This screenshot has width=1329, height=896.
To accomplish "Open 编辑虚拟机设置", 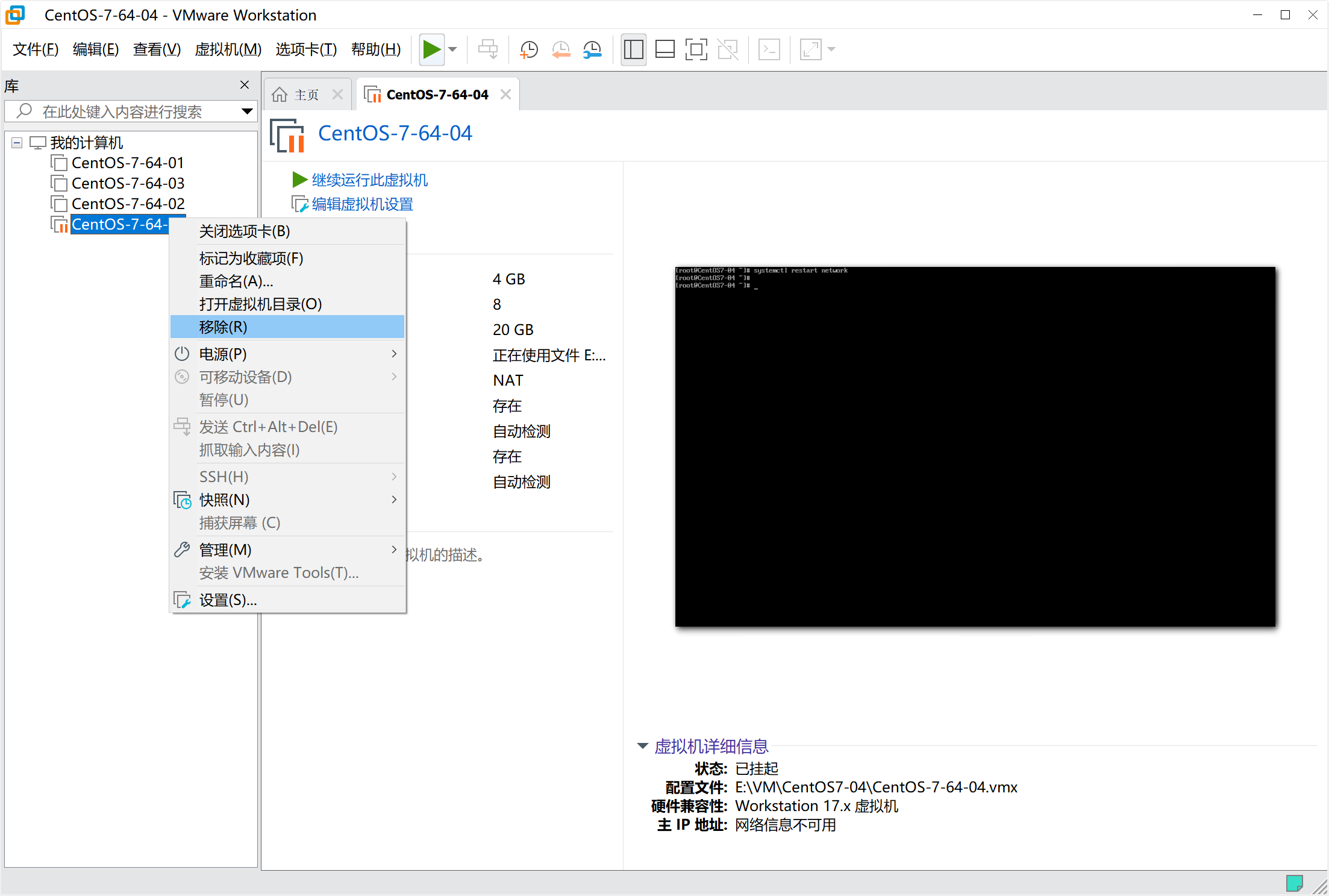I will (360, 204).
